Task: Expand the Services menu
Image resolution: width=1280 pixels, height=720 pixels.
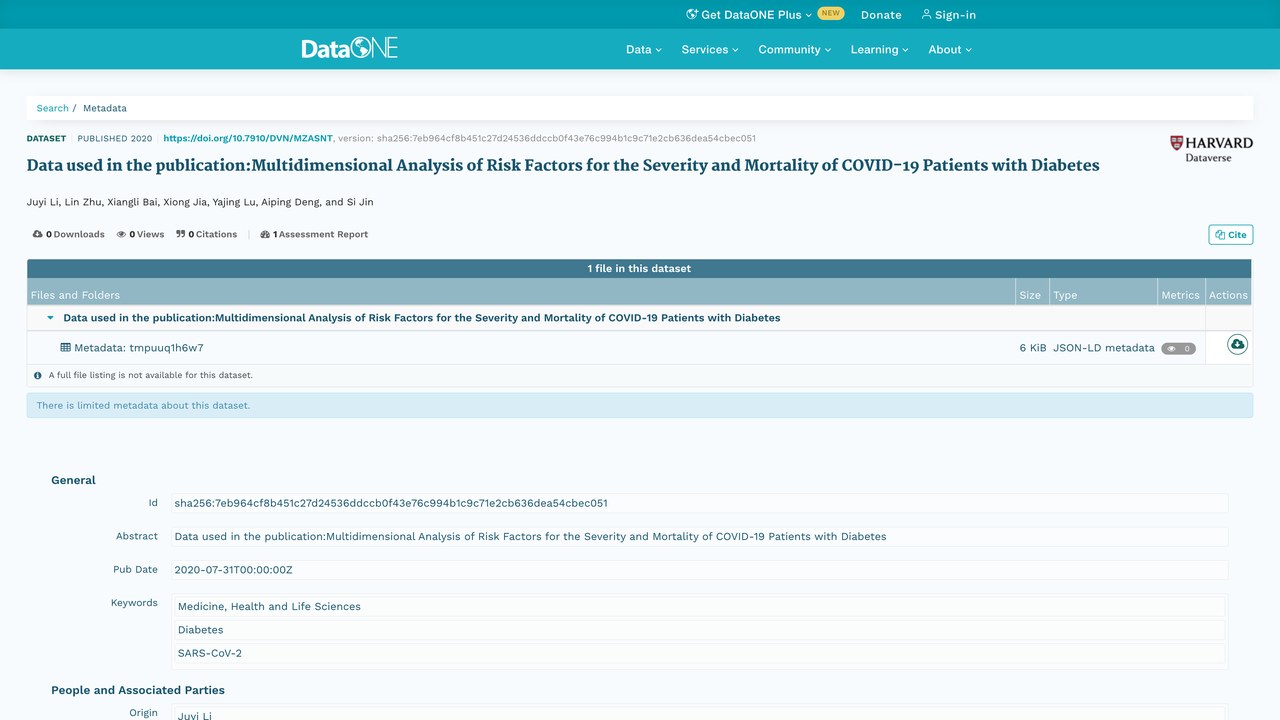Action: coord(710,49)
